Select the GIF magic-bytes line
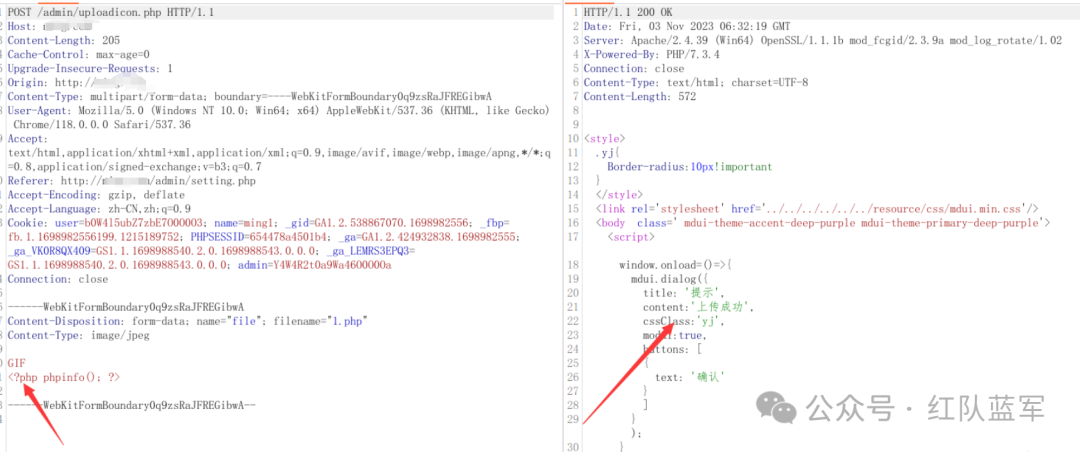This screenshot has height=452, width=1080. coord(17,363)
